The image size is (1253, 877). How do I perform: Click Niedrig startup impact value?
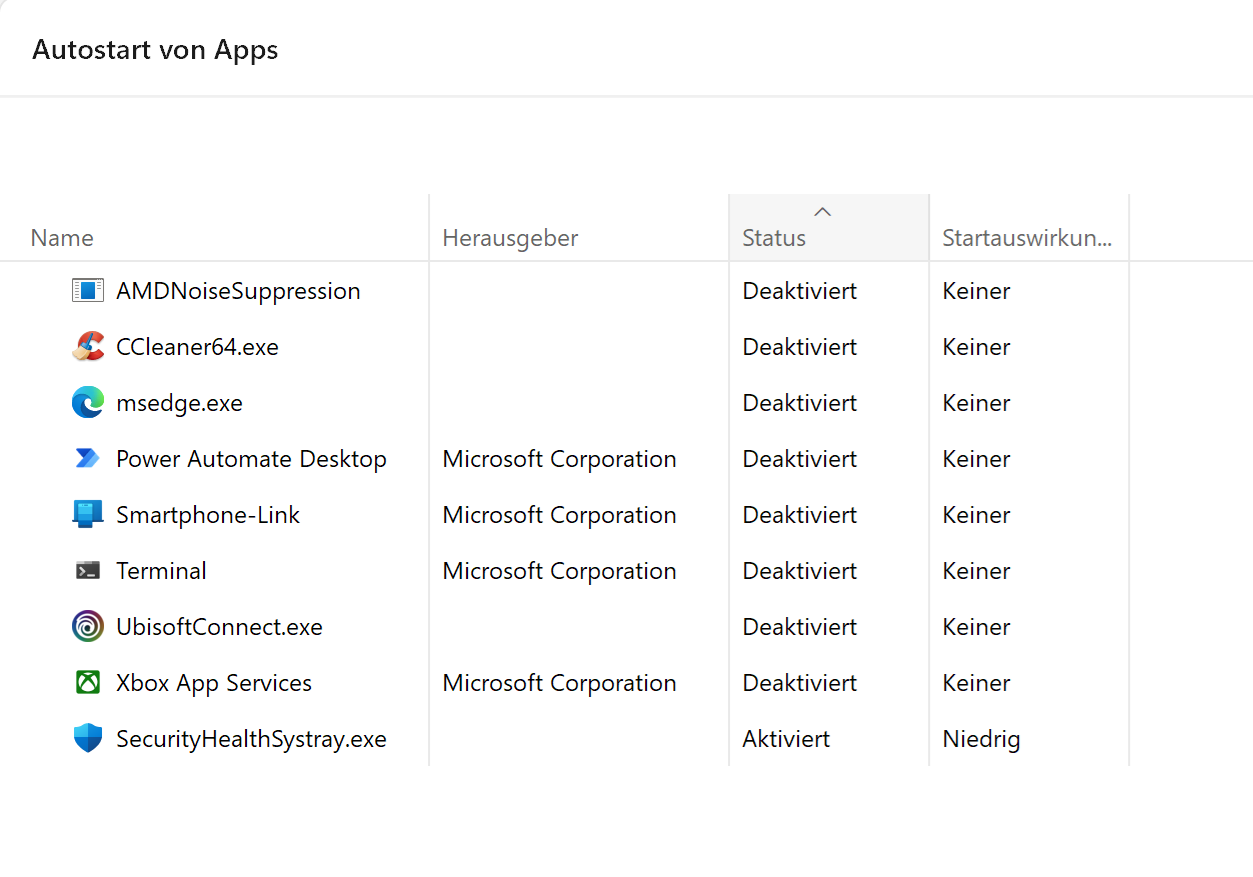(x=981, y=739)
